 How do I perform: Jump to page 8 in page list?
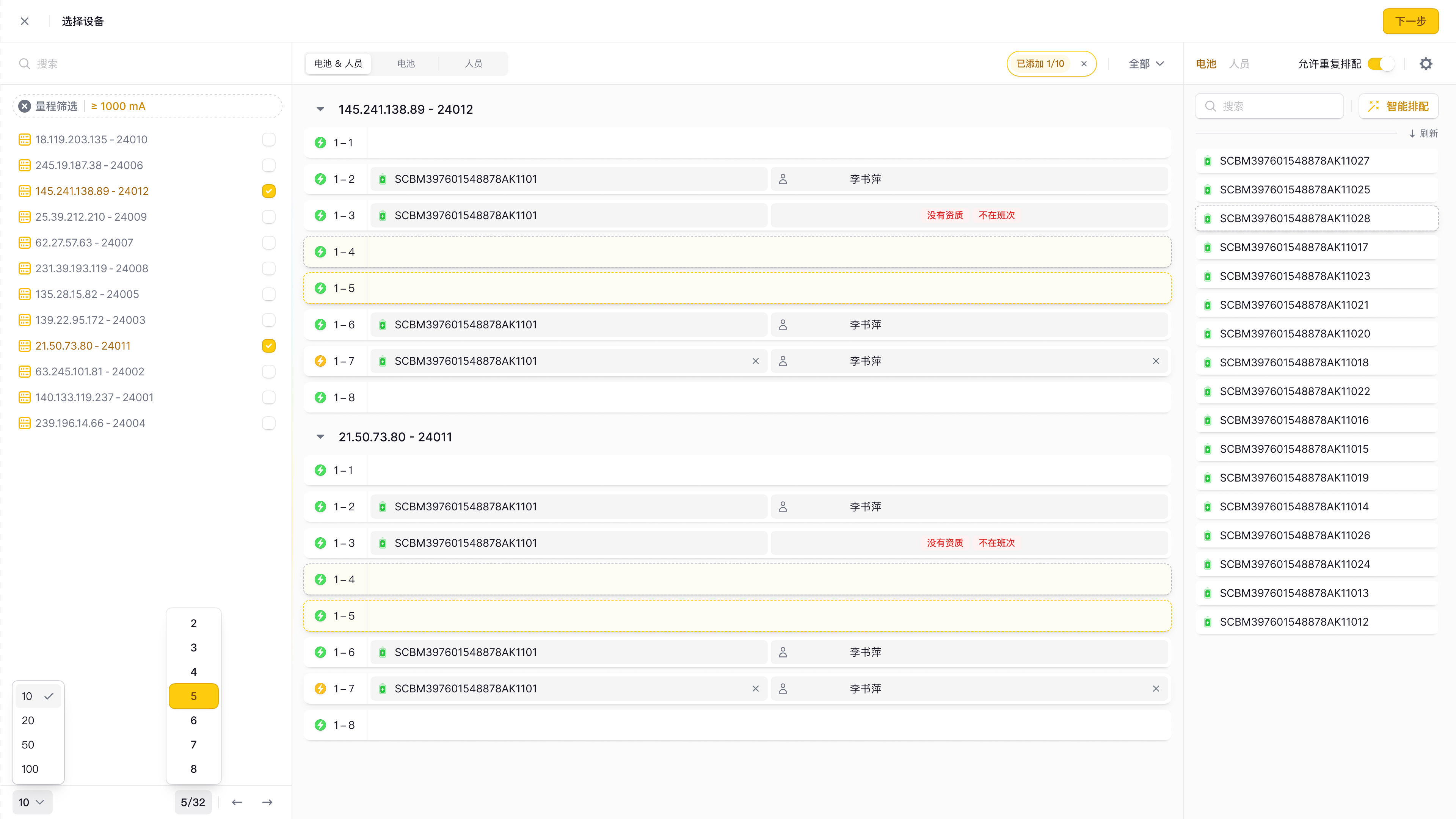coord(193,769)
